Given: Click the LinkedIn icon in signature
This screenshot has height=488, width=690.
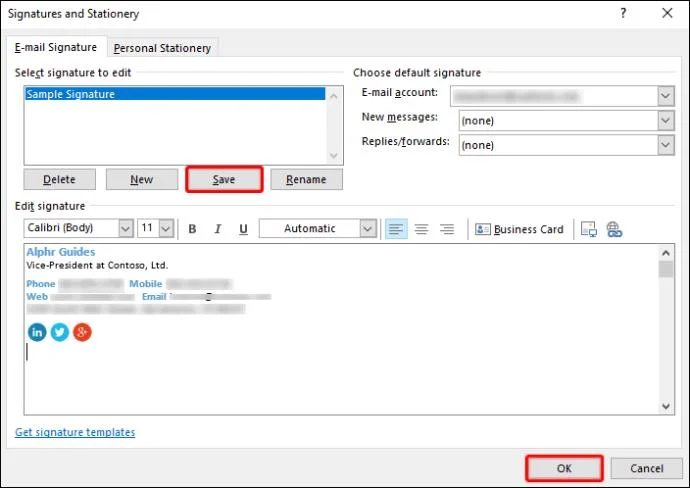Looking at the screenshot, I should point(37,332).
